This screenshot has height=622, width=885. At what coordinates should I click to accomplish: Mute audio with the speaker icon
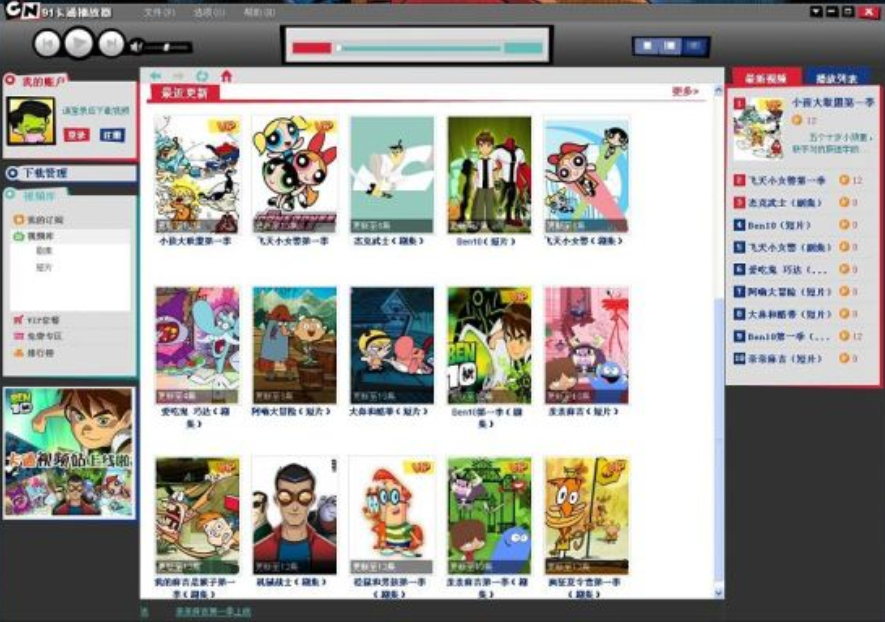[x=135, y=47]
